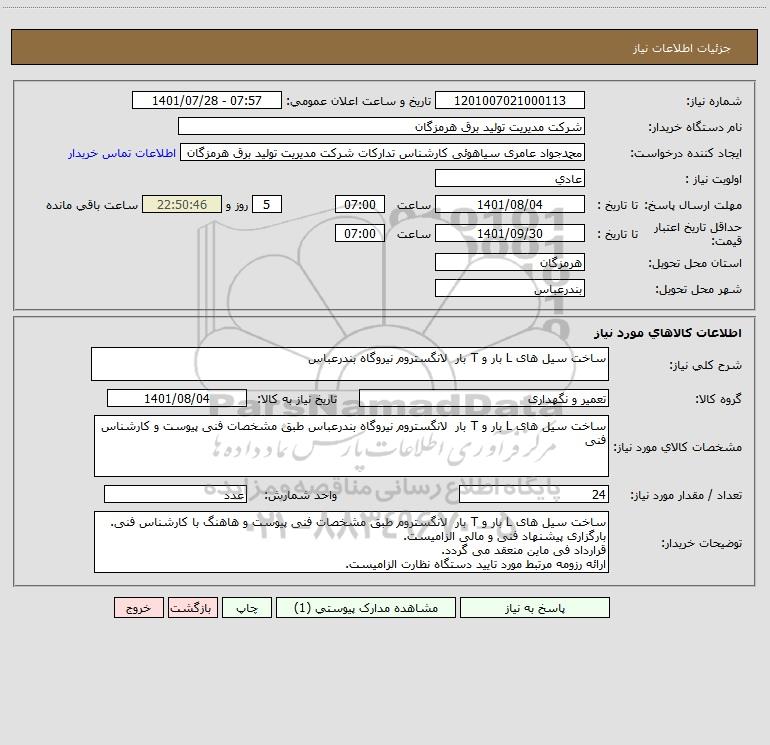The image size is (770, 745).
Task: Click the goods group field تعمیر و نگهداری
Action: tap(484, 398)
